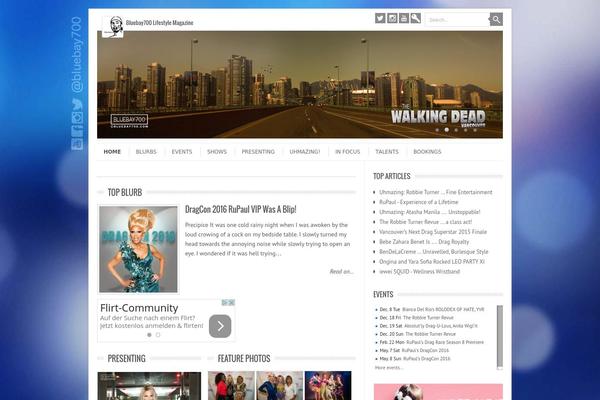Go to the HOME menu item
Image resolution: width=600 pixels, height=400 pixels.
click(x=112, y=152)
